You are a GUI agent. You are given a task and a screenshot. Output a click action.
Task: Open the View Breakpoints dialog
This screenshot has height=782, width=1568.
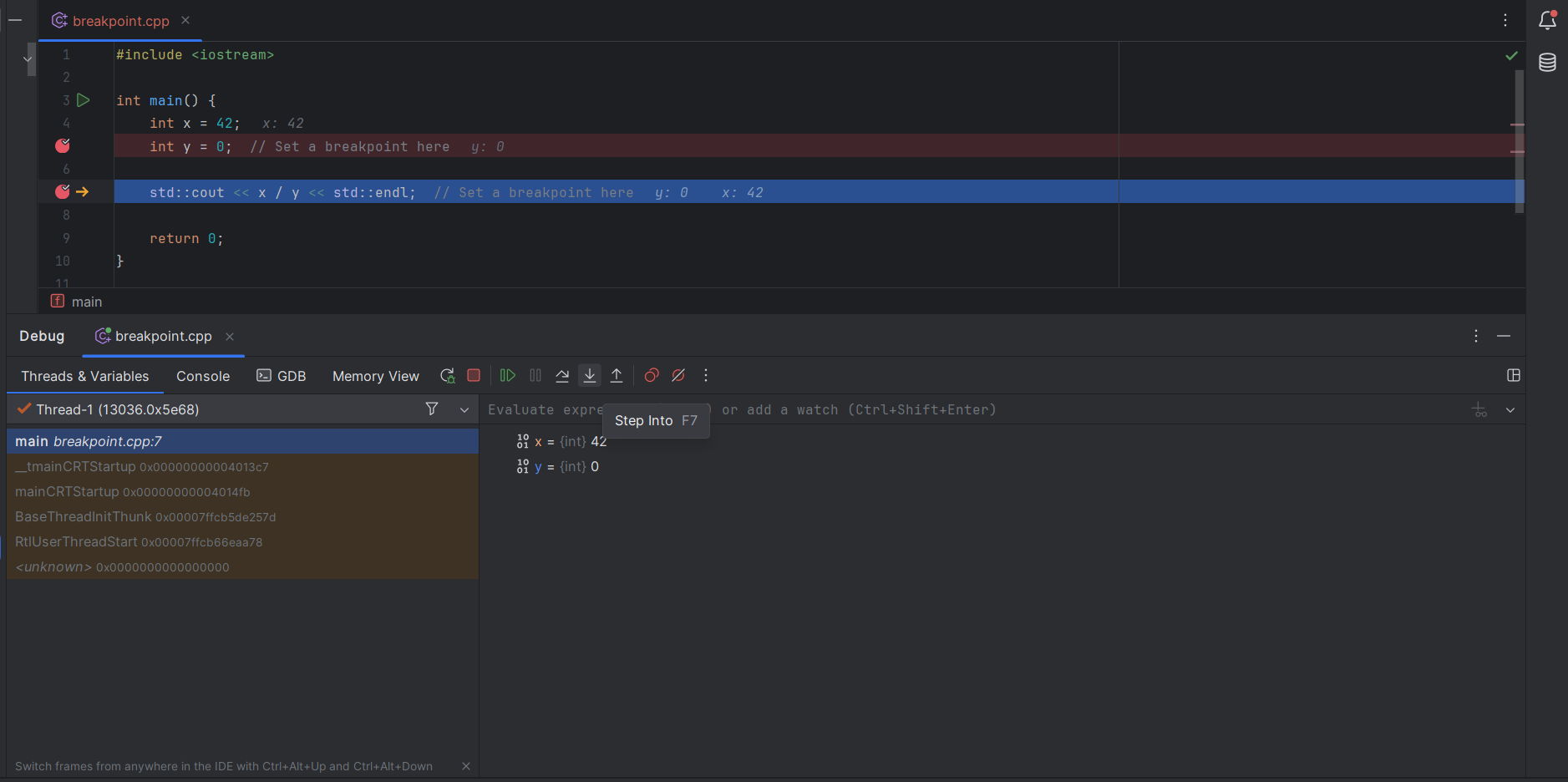(652, 376)
